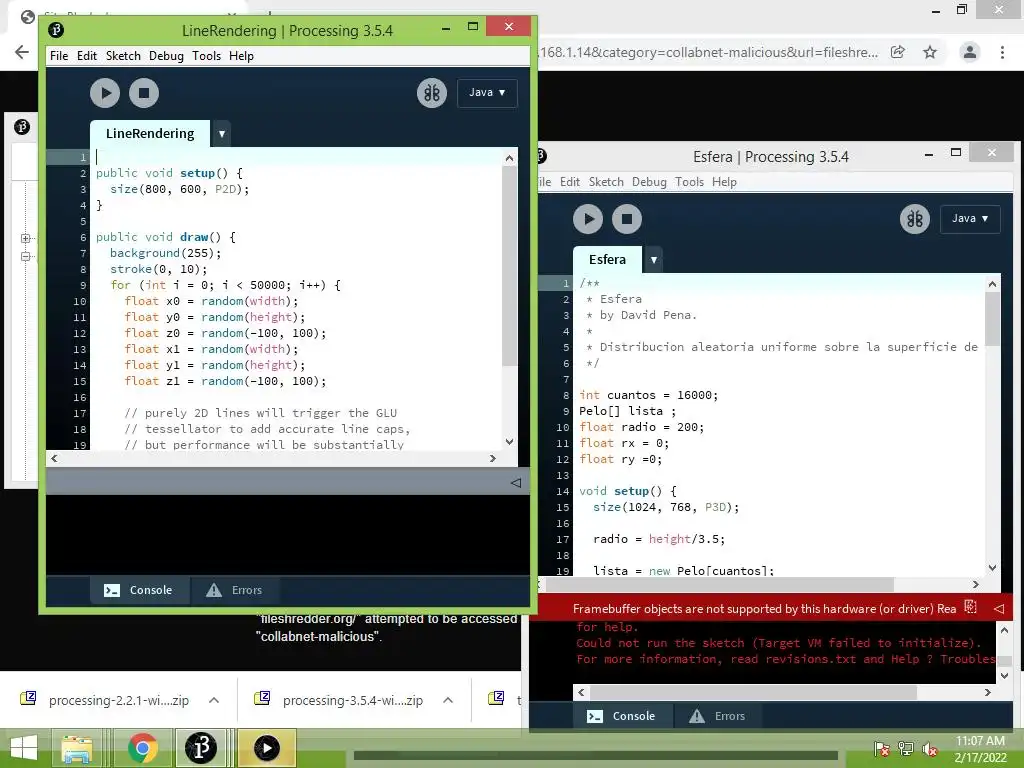The image size is (1024, 768).
Task: Open Sketch menu in Esfera window
Action: pos(606,182)
